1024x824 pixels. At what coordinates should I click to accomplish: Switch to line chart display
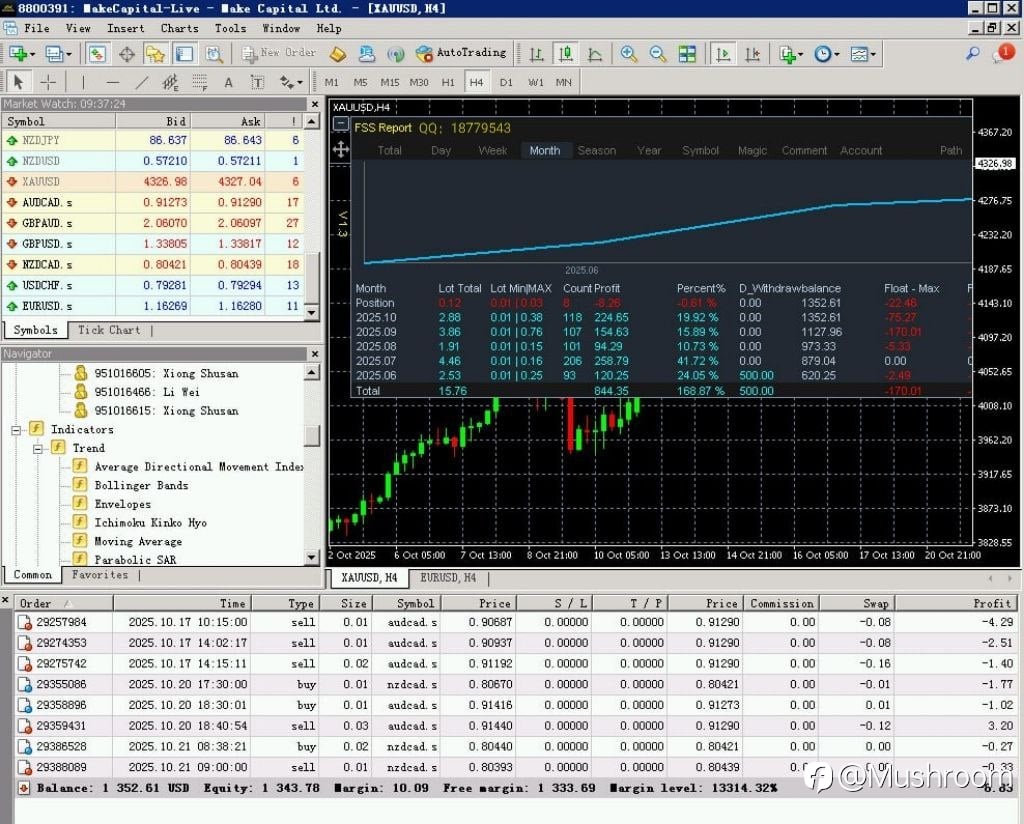pyautogui.click(x=594, y=54)
